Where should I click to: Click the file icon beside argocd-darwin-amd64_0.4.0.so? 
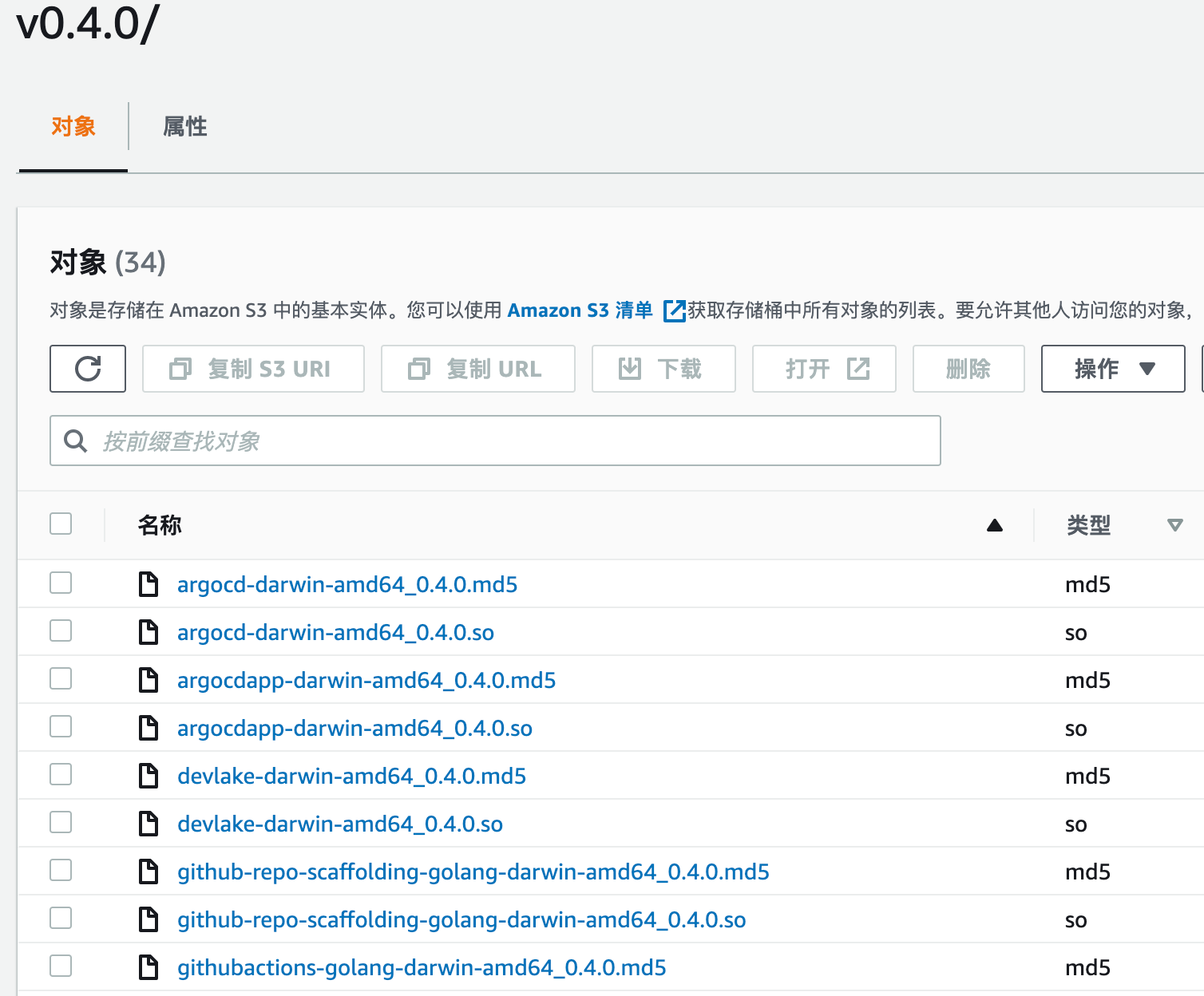(x=149, y=632)
